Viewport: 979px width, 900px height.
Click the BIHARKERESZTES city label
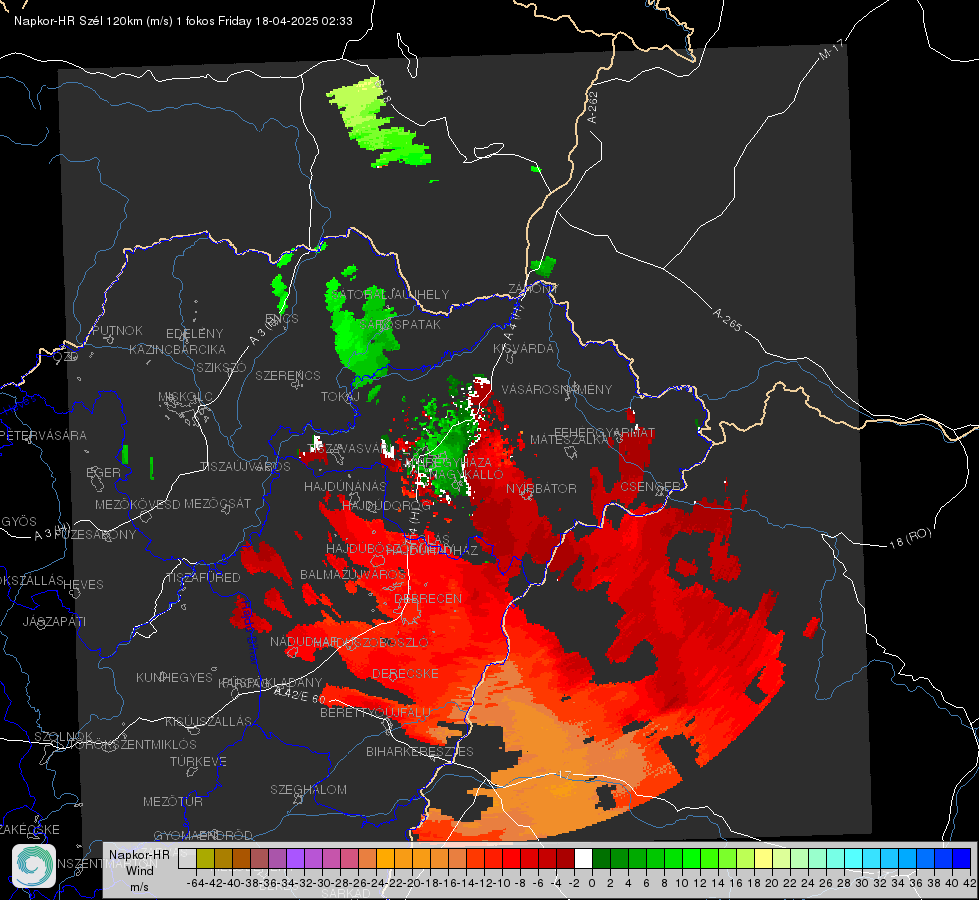click(420, 751)
